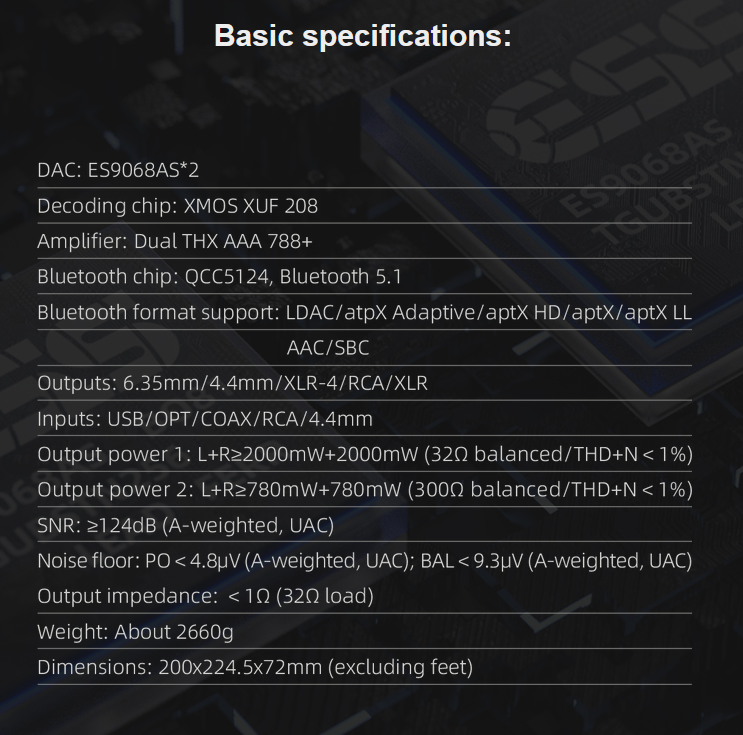The height and width of the screenshot is (735, 743).
Task: Click the Bluetooth chip QCC5124 line
Action: [219, 277]
